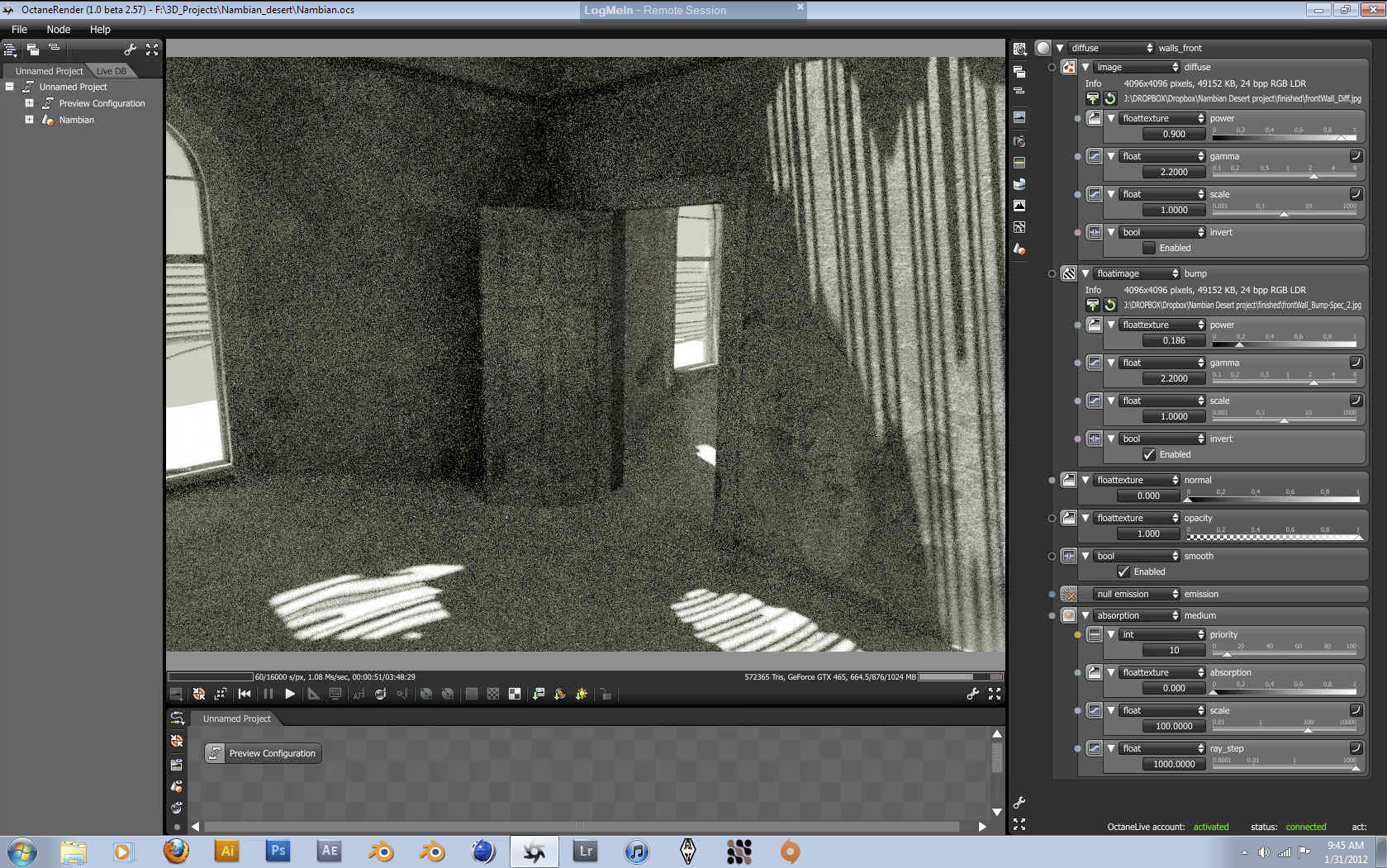Open the diffuse material type dropdown
The height and width of the screenshot is (868, 1387).
(1111, 48)
